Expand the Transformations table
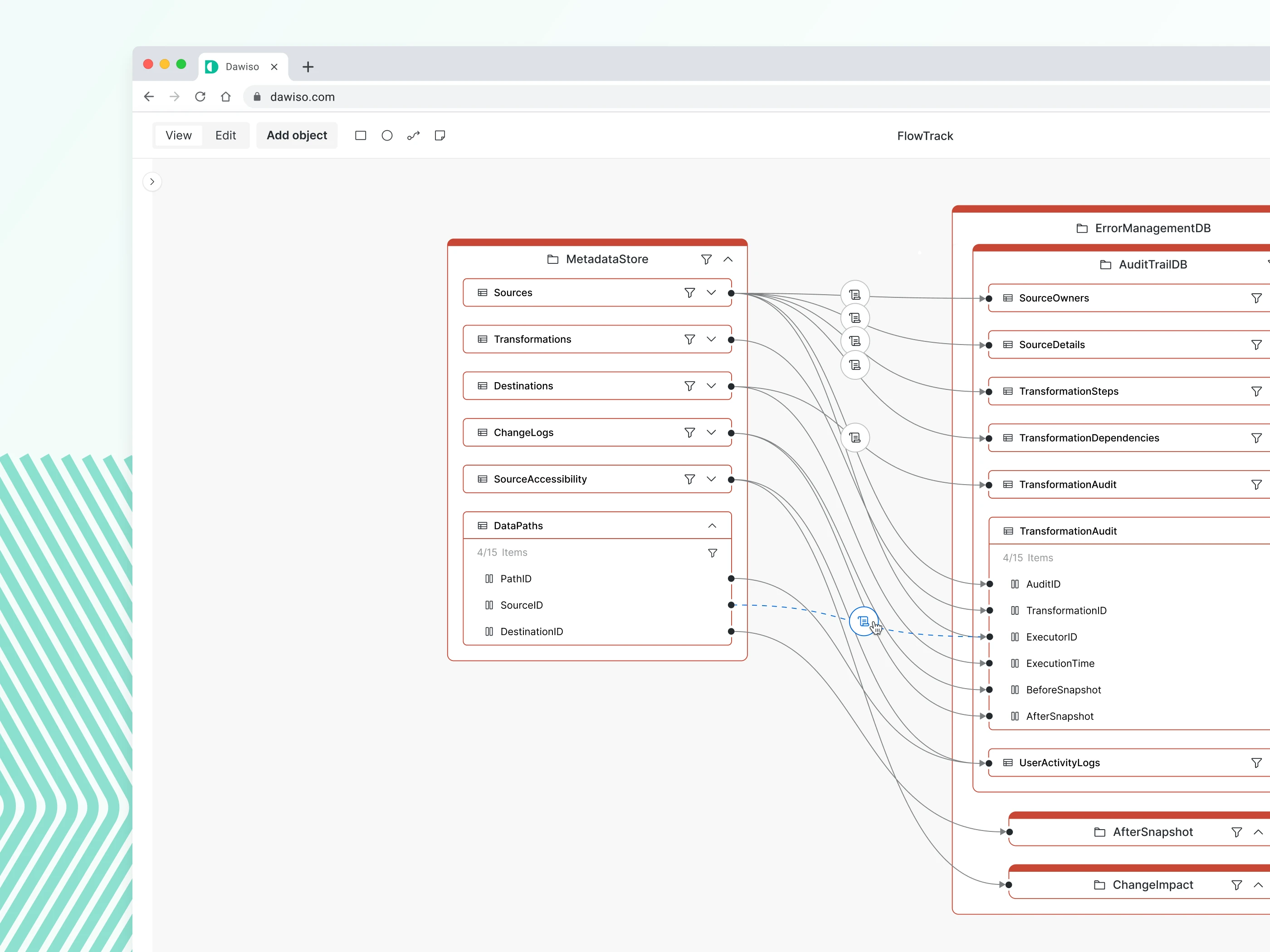The width and height of the screenshot is (1270, 952). [711, 339]
